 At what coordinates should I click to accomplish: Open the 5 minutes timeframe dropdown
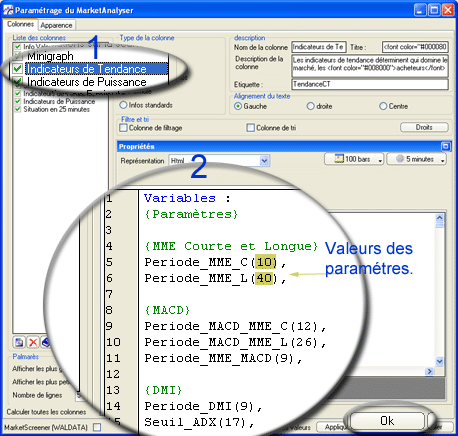click(416, 159)
